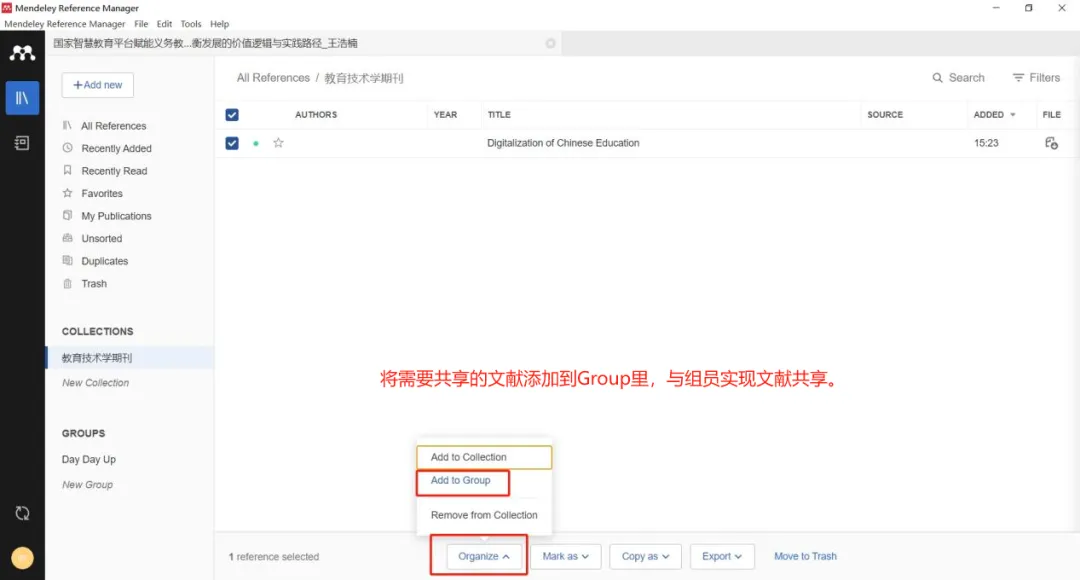Click the sync icon in the sidebar
This screenshot has height=580, width=1080.
(22, 513)
